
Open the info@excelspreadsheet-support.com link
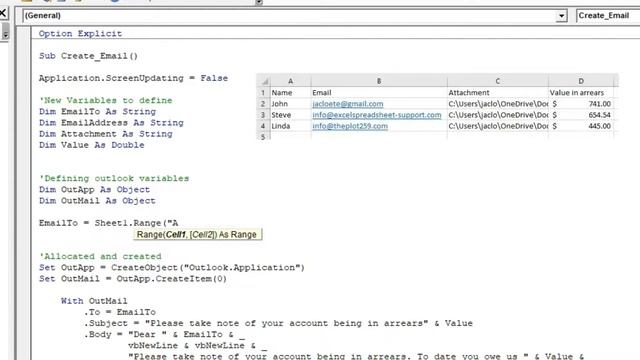(x=377, y=115)
